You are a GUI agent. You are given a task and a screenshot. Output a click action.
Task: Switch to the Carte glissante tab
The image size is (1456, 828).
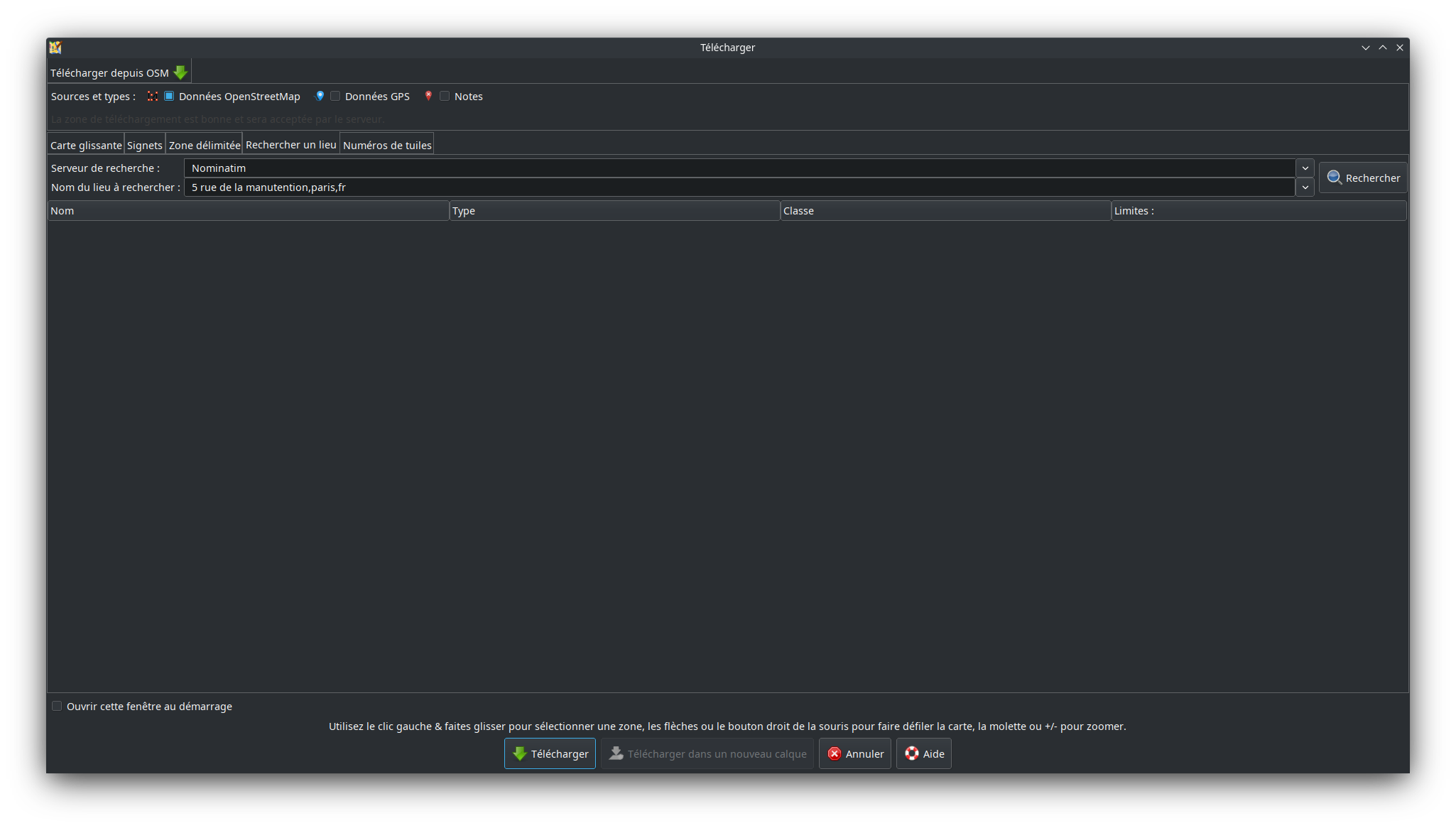[86, 145]
